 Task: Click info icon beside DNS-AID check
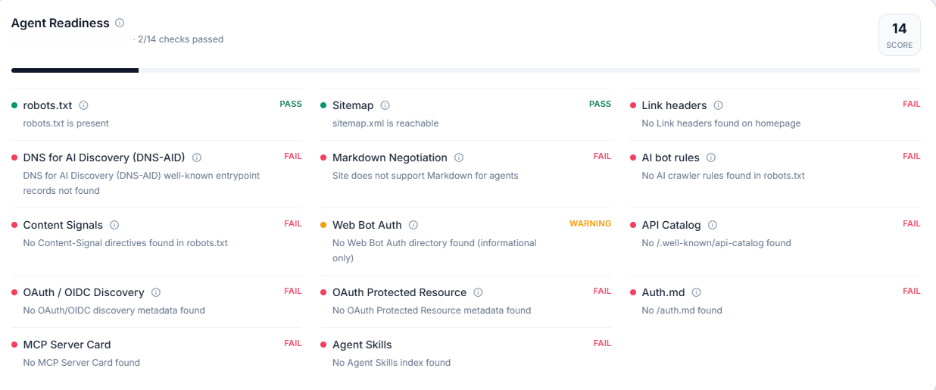point(196,158)
